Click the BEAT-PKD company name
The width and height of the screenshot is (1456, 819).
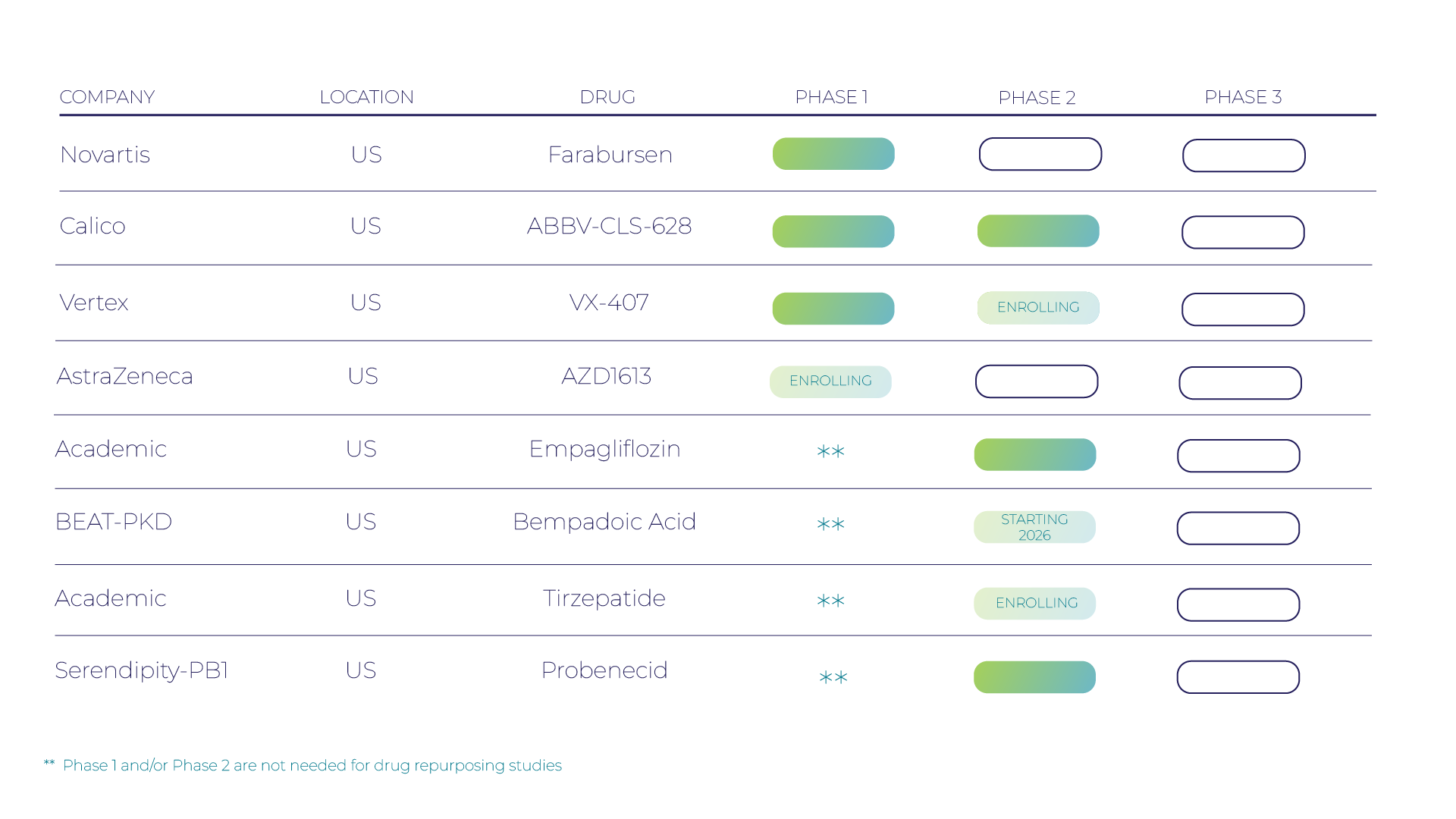[114, 522]
